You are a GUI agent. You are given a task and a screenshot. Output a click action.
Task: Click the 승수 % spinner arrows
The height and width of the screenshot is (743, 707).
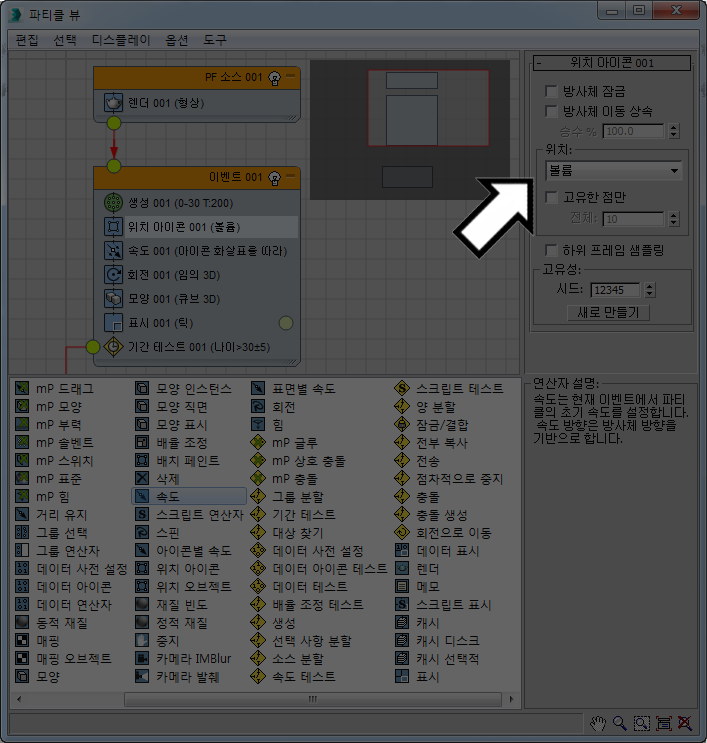pyautogui.click(x=674, y=131)
